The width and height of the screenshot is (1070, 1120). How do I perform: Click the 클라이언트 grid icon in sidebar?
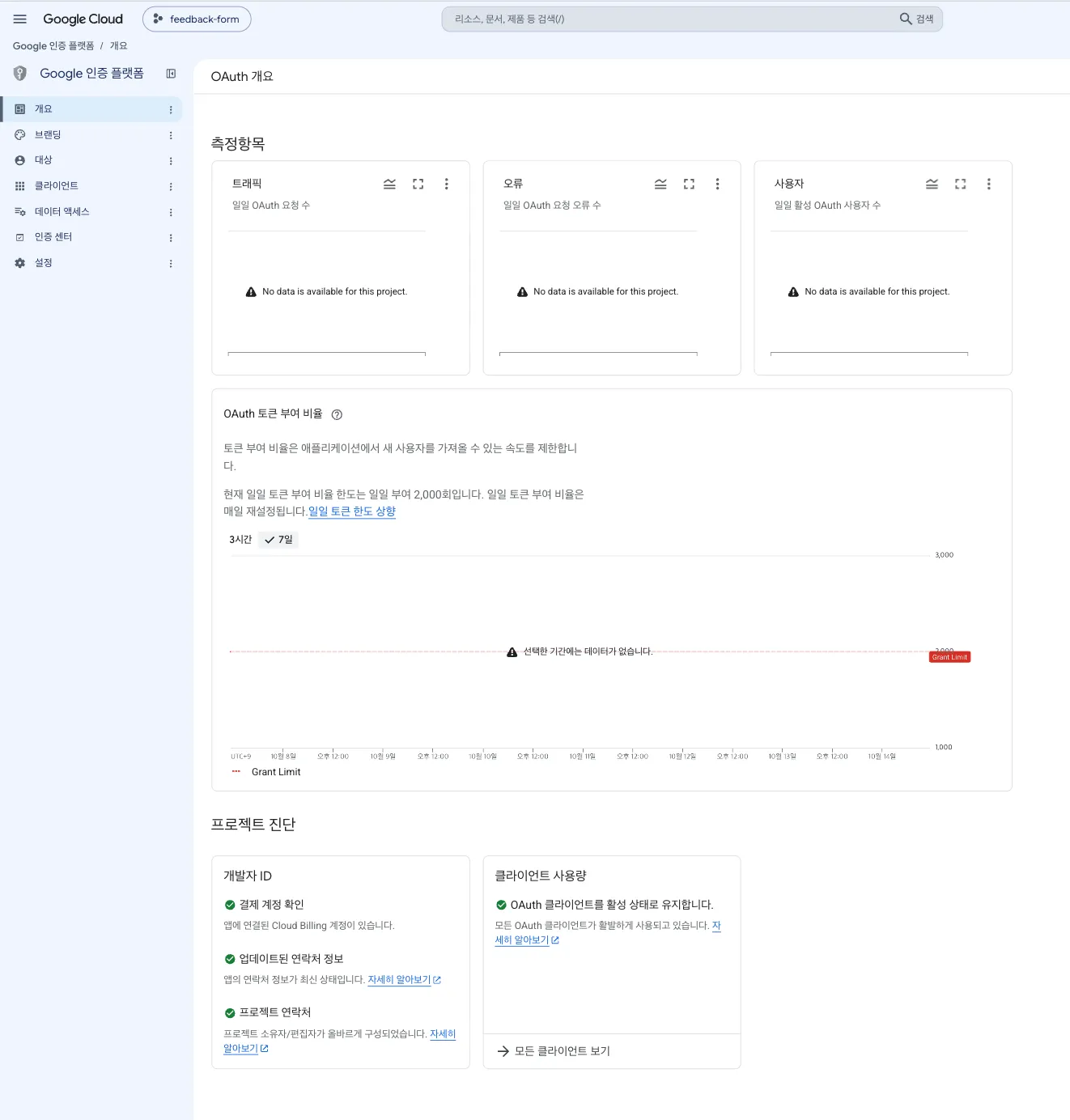20,186
